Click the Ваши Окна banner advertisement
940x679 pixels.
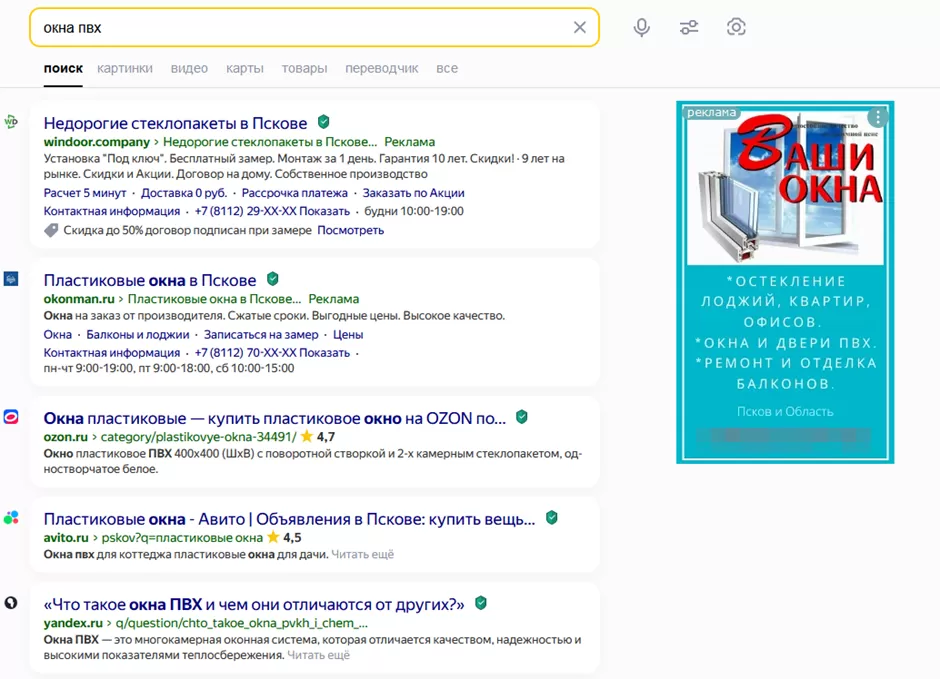tap(785, 282)
